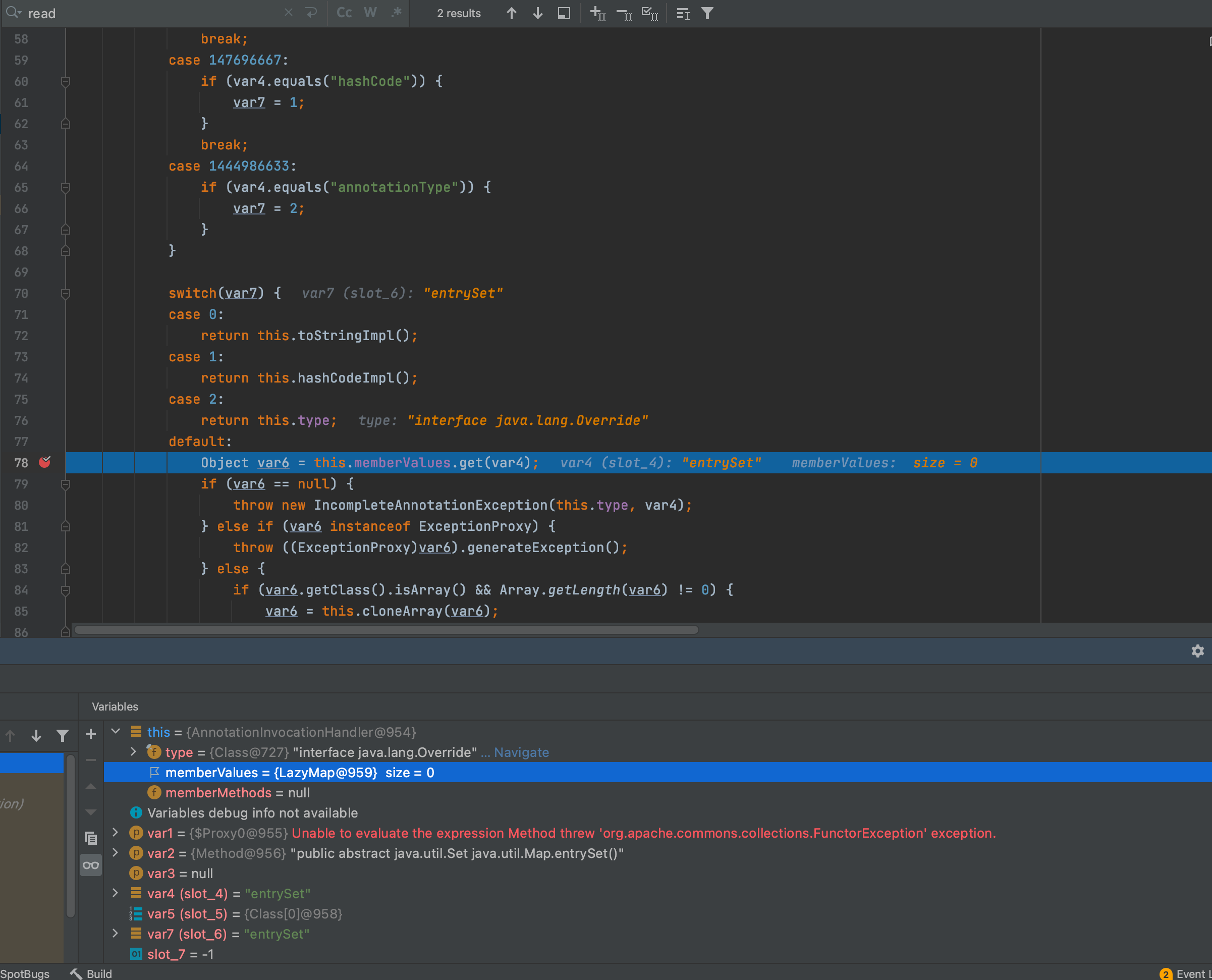Toggle Regex (.*) search option
The image size is (1212, 980).
coord(396,13)
